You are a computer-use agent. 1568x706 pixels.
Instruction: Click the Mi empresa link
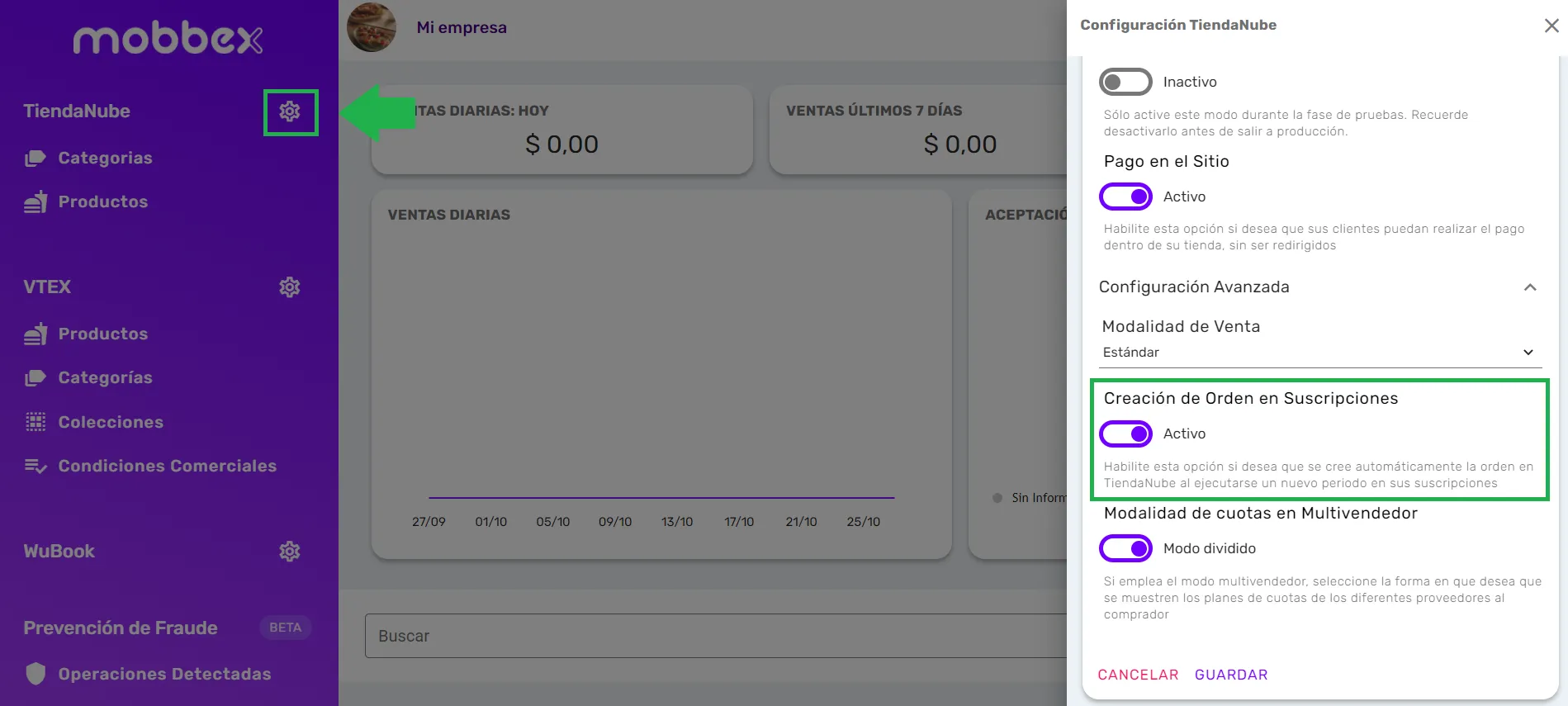click(x=462, y=27)
